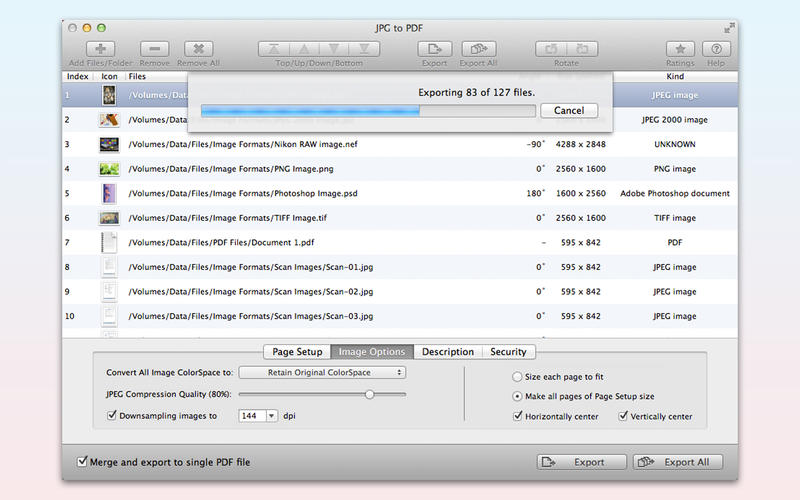800x500 pixels.
Task: Adjust the JPEG Compression Quality slider
Action: (x=369, y=395)
